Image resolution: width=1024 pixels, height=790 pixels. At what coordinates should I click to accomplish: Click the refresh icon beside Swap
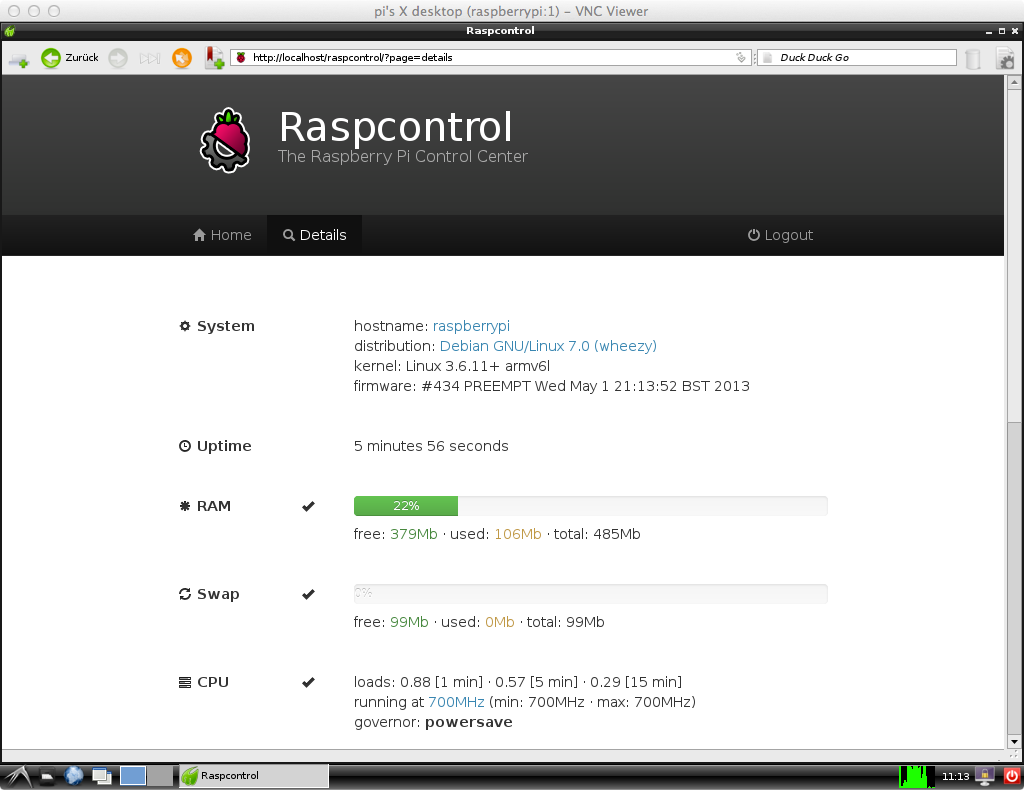[185, 594]
